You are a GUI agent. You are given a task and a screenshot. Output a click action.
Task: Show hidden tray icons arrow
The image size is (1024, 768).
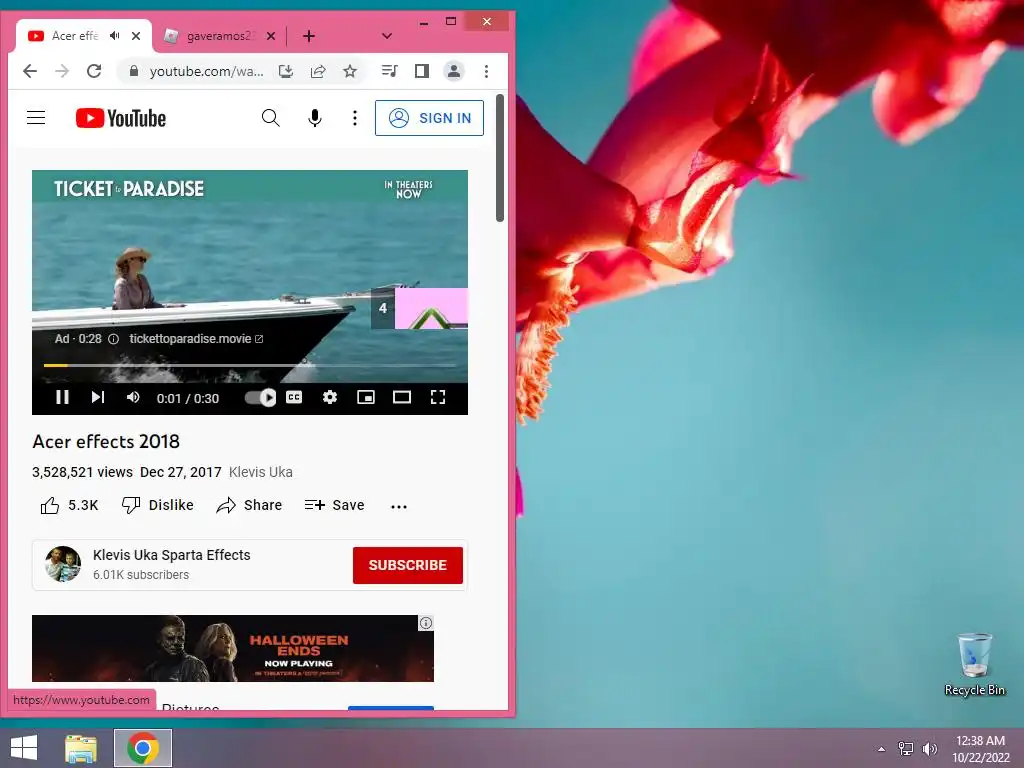click(882, 749)
